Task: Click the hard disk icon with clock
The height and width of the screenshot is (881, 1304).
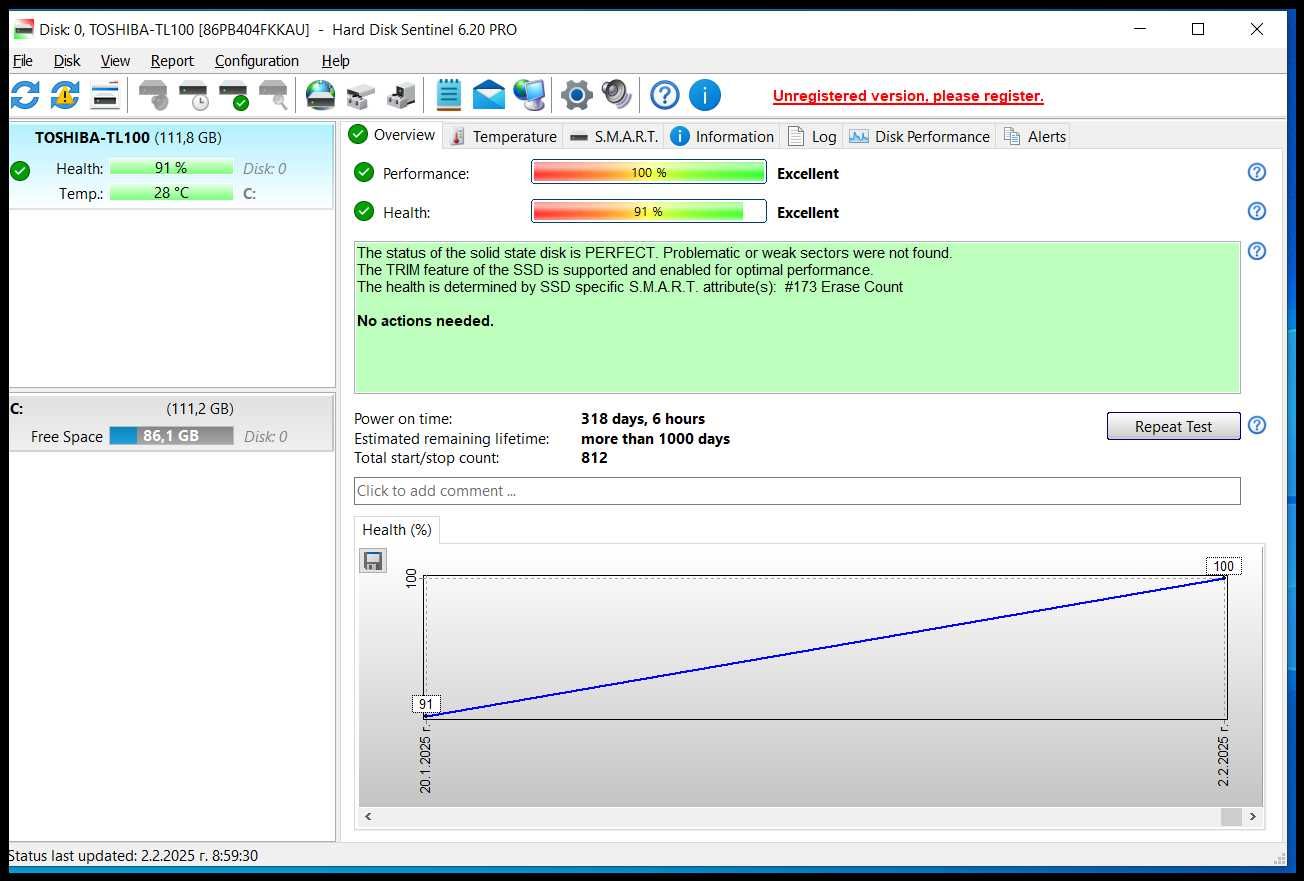Action: click(193, 96)
